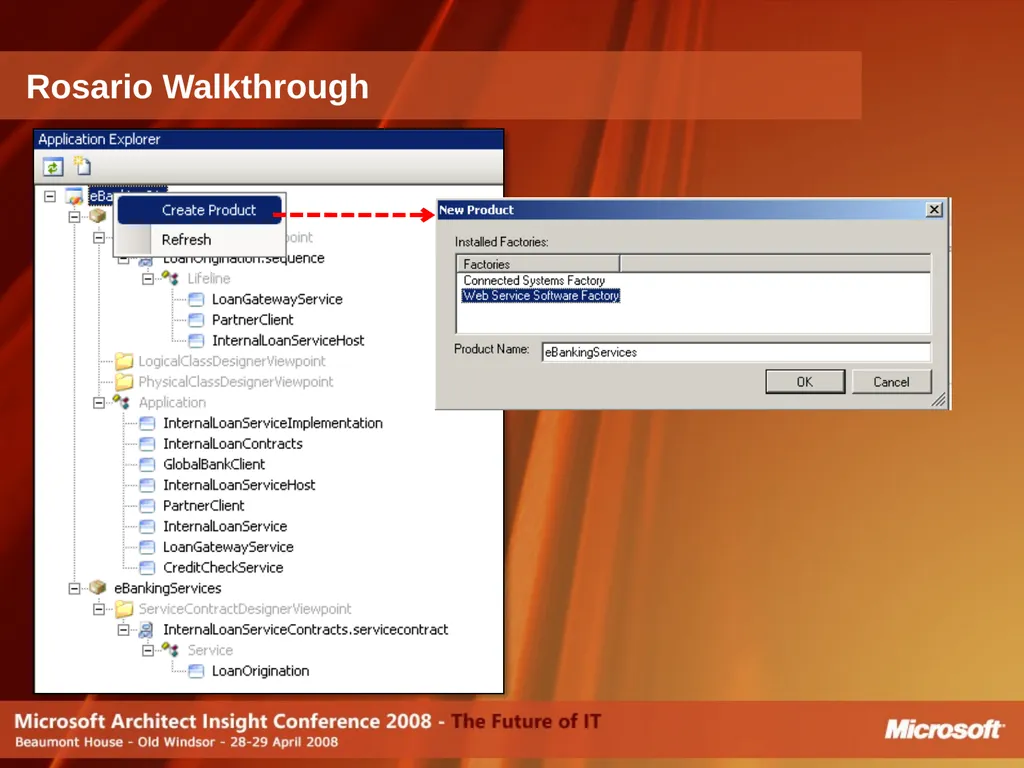Select CreditCheckService tree item
The height and width of the screenshot is (768, 1024).
223,568
